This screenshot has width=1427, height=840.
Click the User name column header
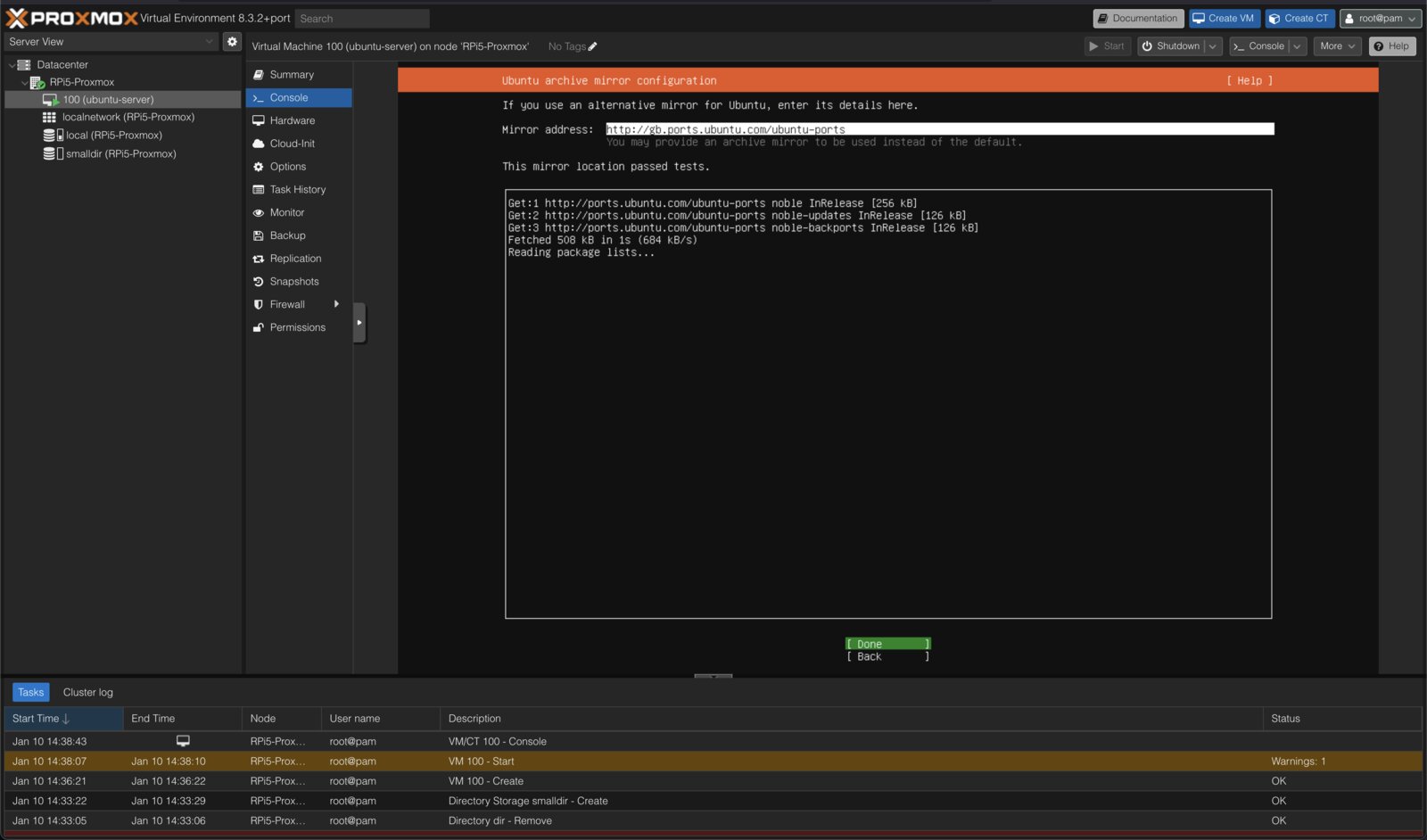pyautogui.click(x=381, y=719)
